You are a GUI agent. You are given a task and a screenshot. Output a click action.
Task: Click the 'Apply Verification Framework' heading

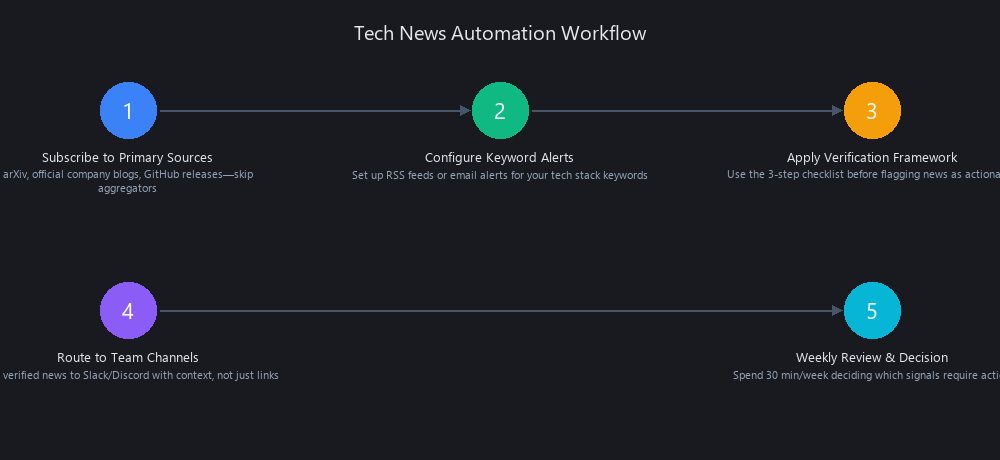(x=872, y=158)
